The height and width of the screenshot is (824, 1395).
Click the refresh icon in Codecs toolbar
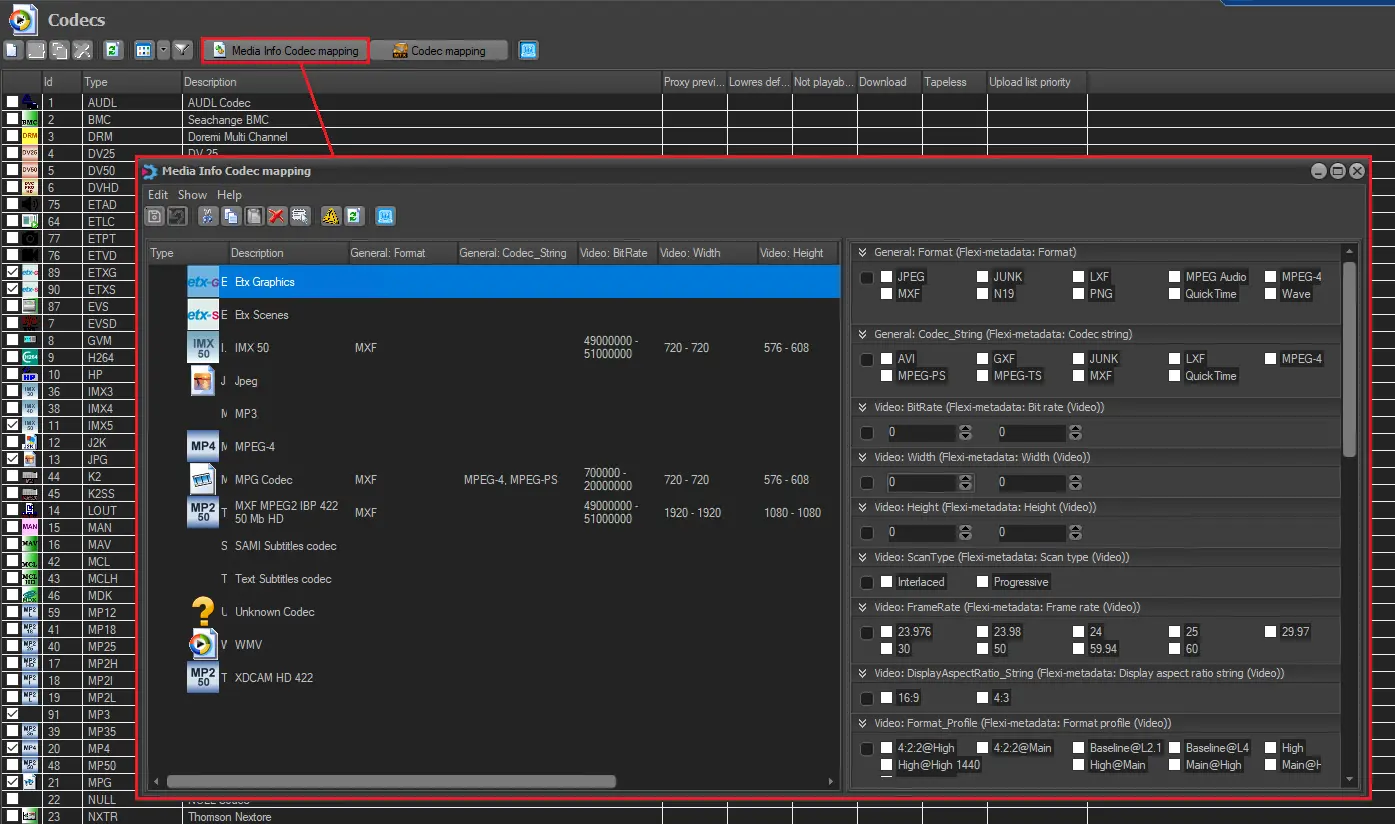click(x=113, y=50)
